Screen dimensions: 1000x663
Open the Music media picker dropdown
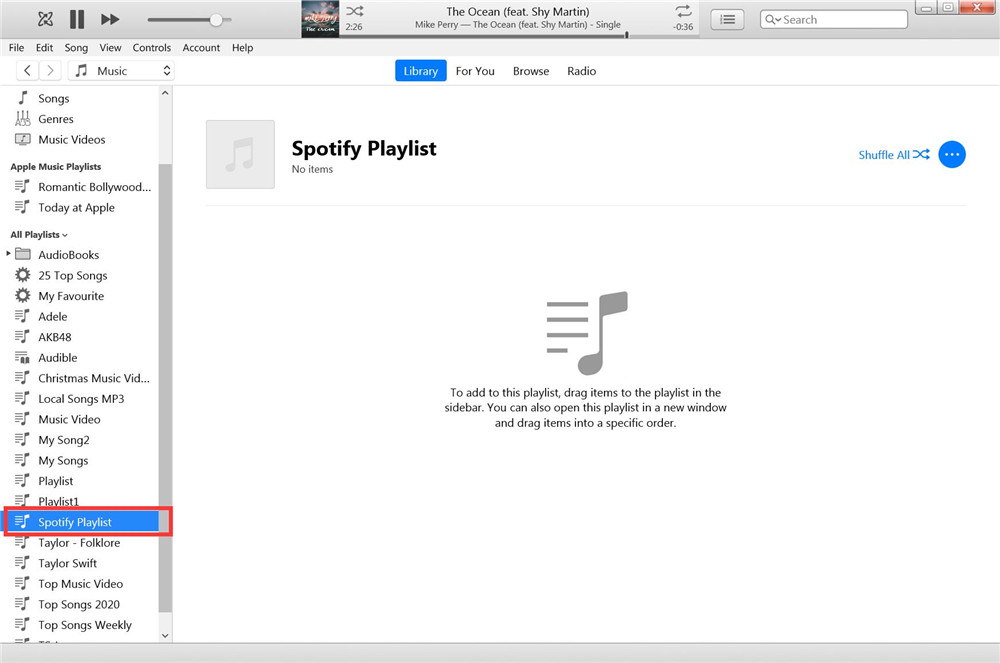120,70
